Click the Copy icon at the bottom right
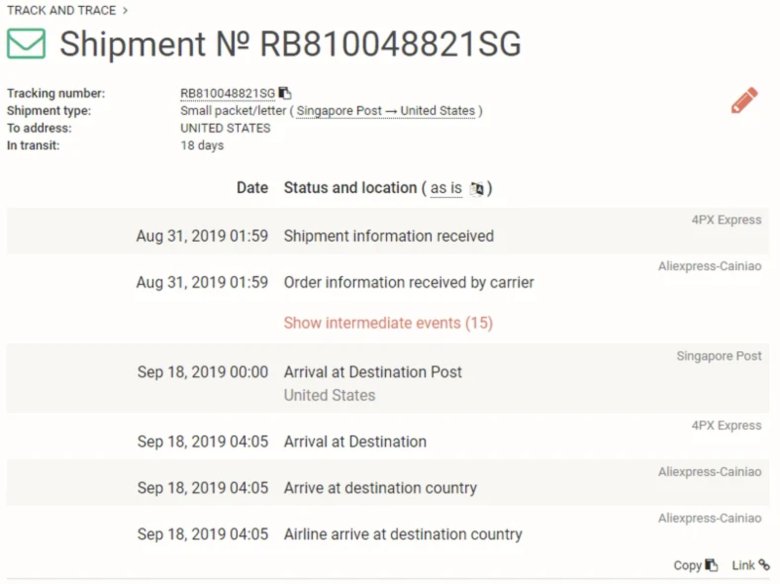780x584 pixels. 711,565
